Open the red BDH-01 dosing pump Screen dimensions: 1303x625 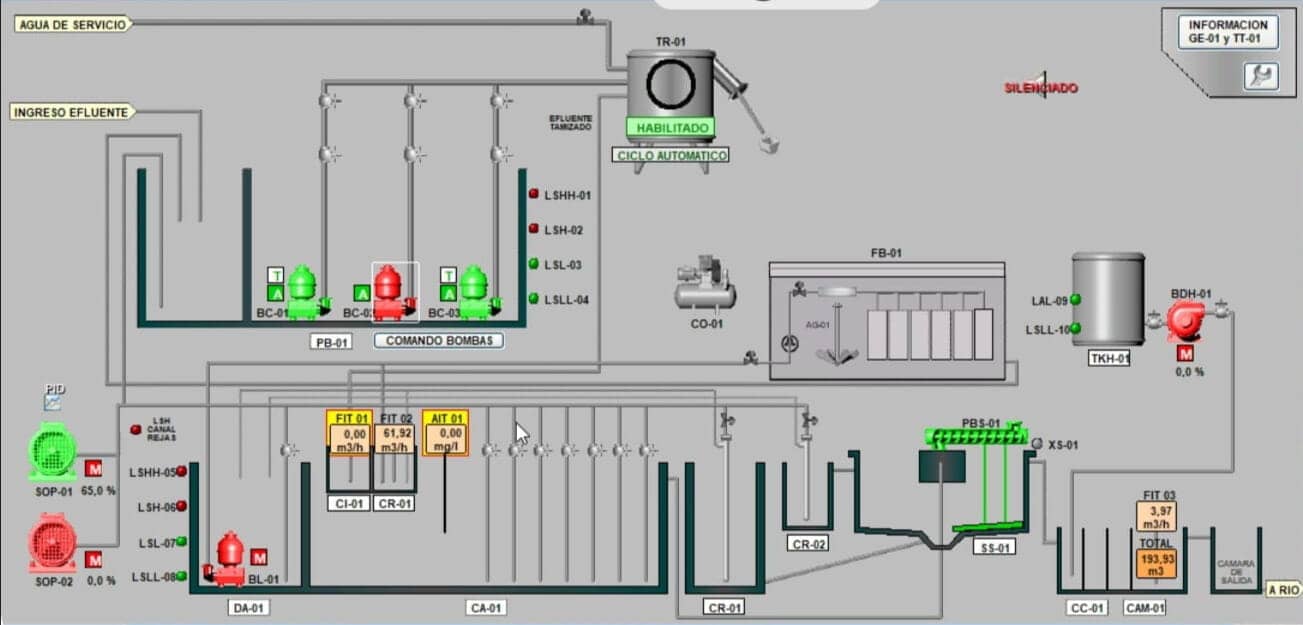tap(1187, 319)
